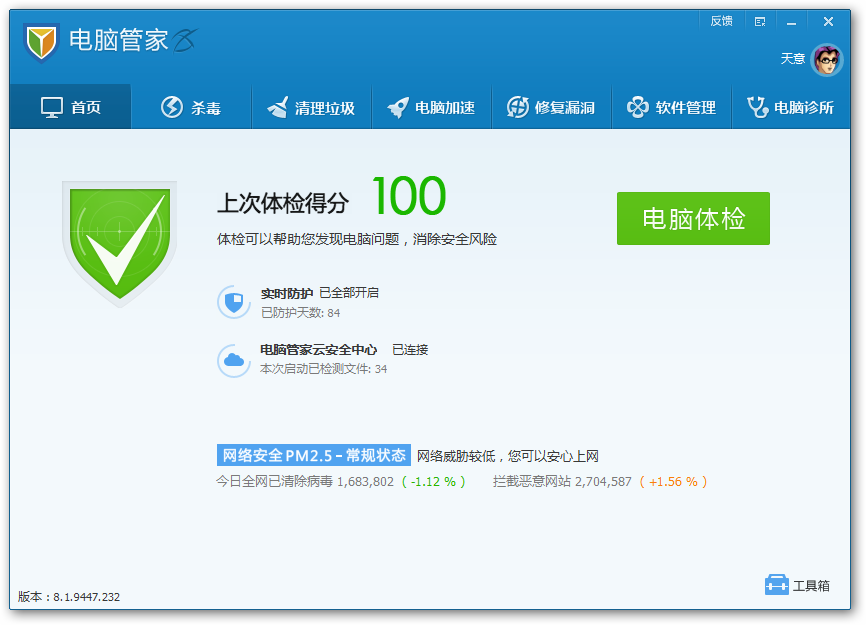Click the 100 score number

pyautogui.click(x=409, y=196)
